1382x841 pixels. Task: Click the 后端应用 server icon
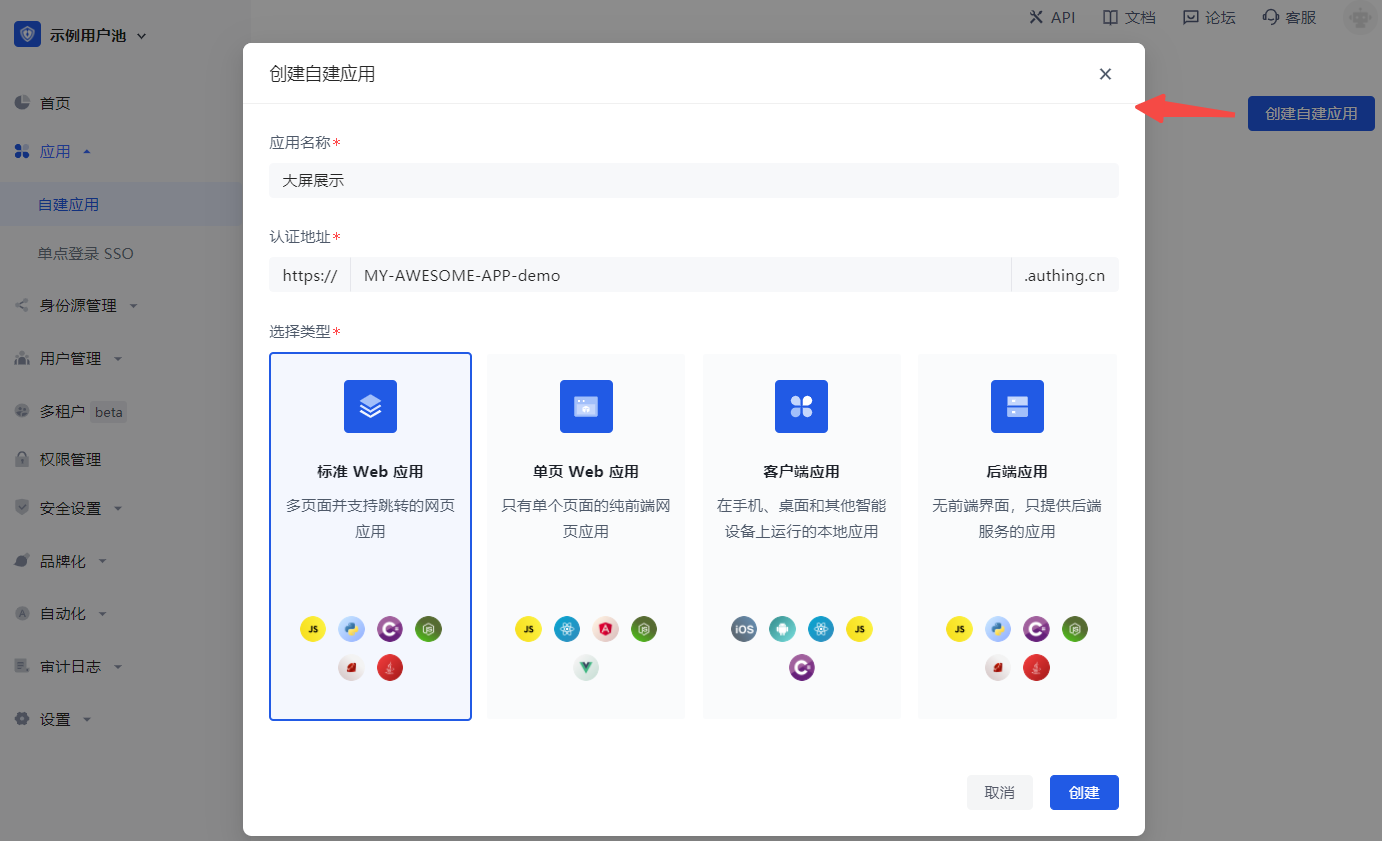(1017, 406)
